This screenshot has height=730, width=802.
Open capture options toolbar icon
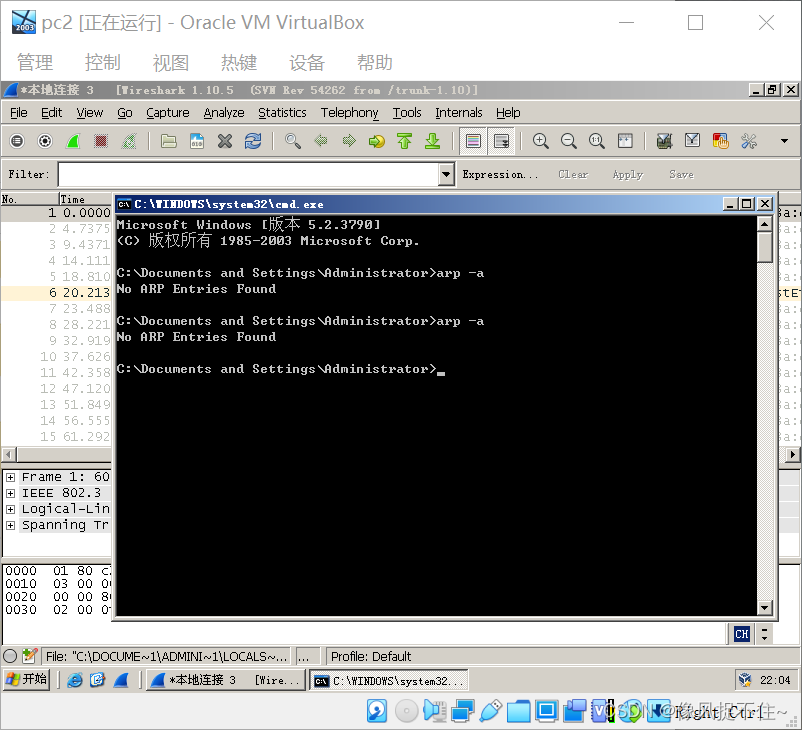[45, 141]
